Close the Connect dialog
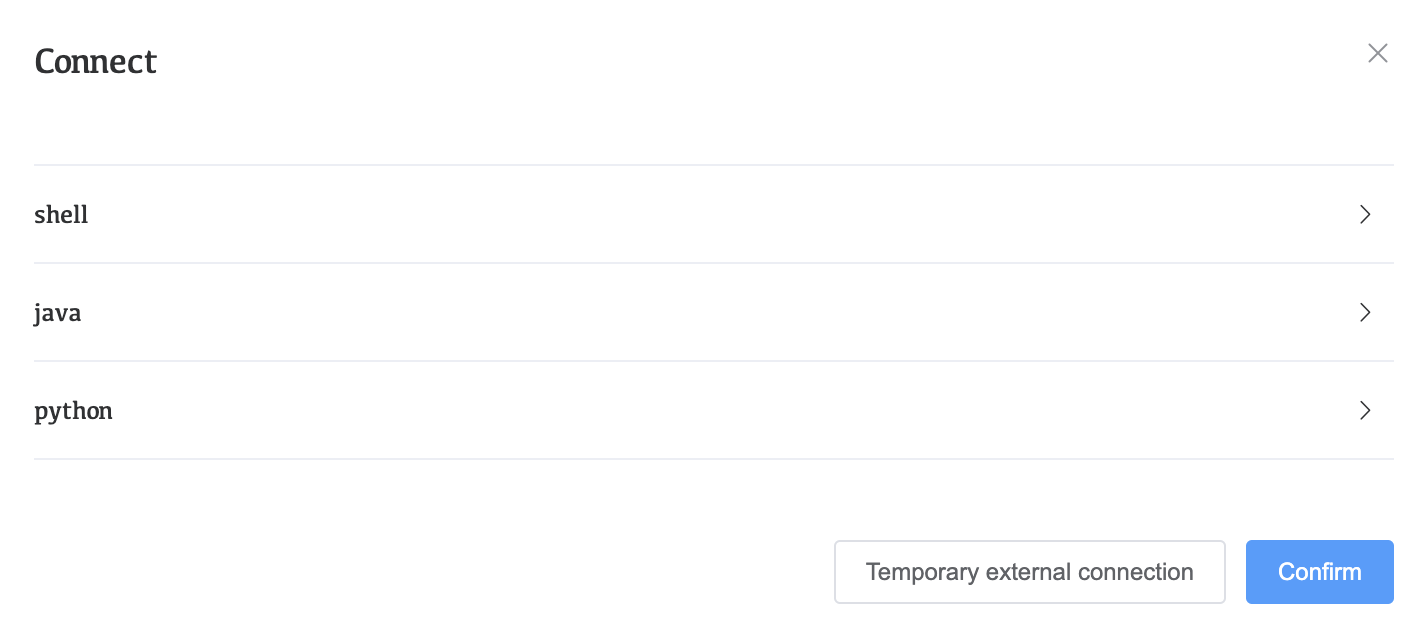 tap(1377, 54)
